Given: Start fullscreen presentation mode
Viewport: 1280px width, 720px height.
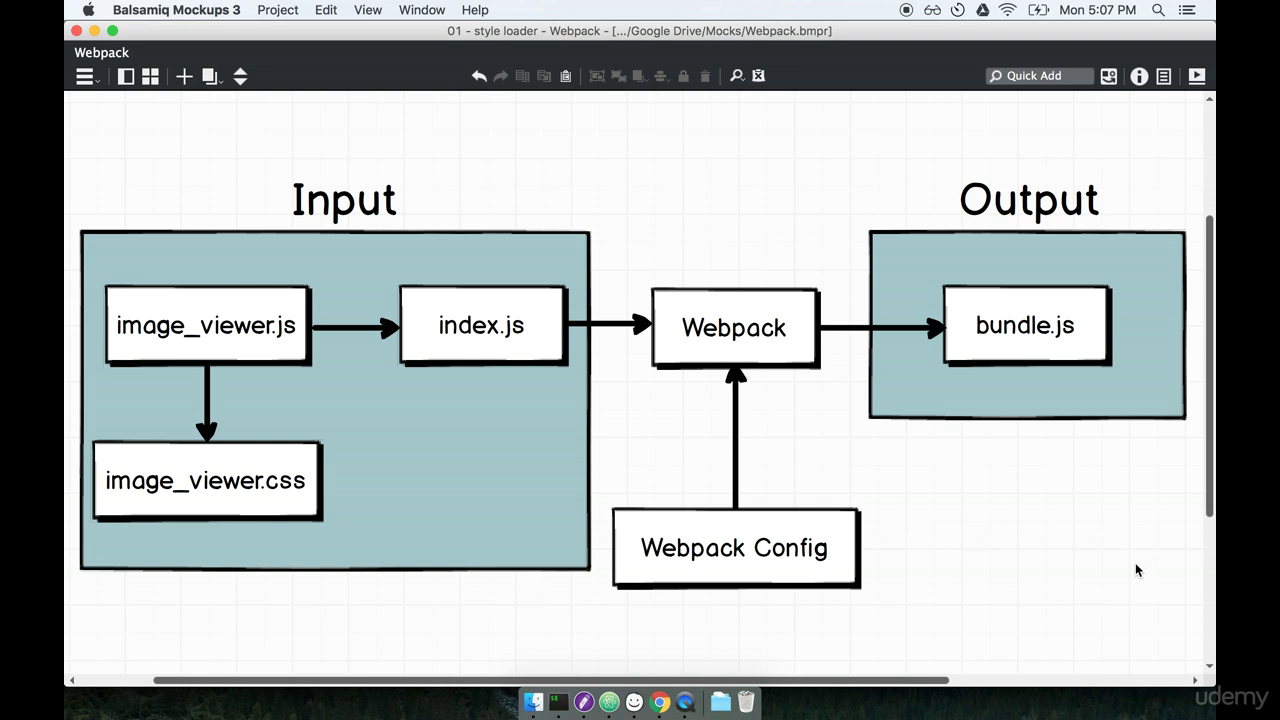Looking at the screenshot, I should tap(1196, 76).
